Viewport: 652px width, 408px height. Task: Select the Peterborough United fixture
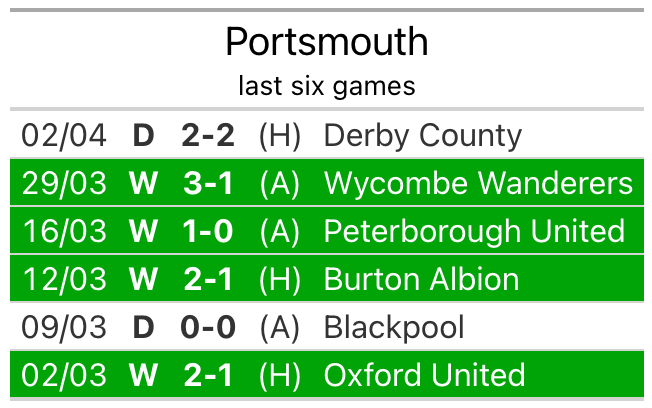tap(327, 230)
